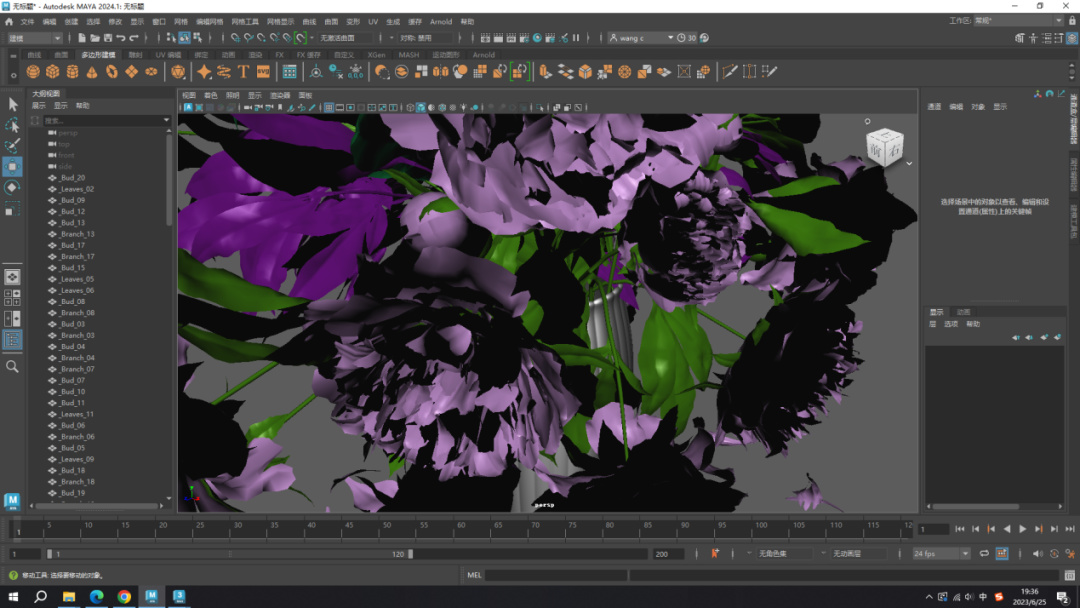Viewport: 1080px width, 608px height.
Task: Create a polygon sphere from the shelf
Action: pyautogui.click(x=33, y=72)
